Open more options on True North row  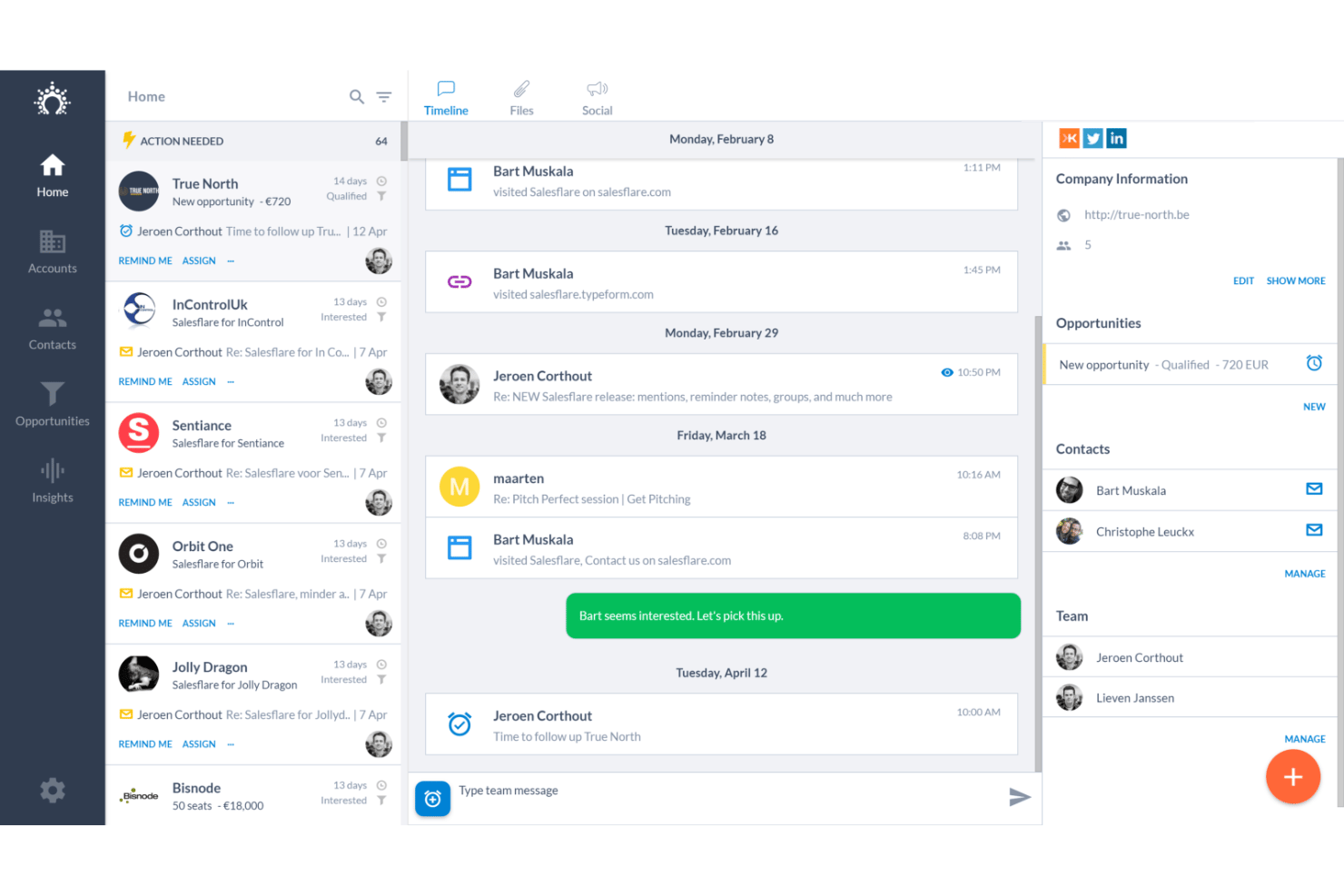[231, 261]
